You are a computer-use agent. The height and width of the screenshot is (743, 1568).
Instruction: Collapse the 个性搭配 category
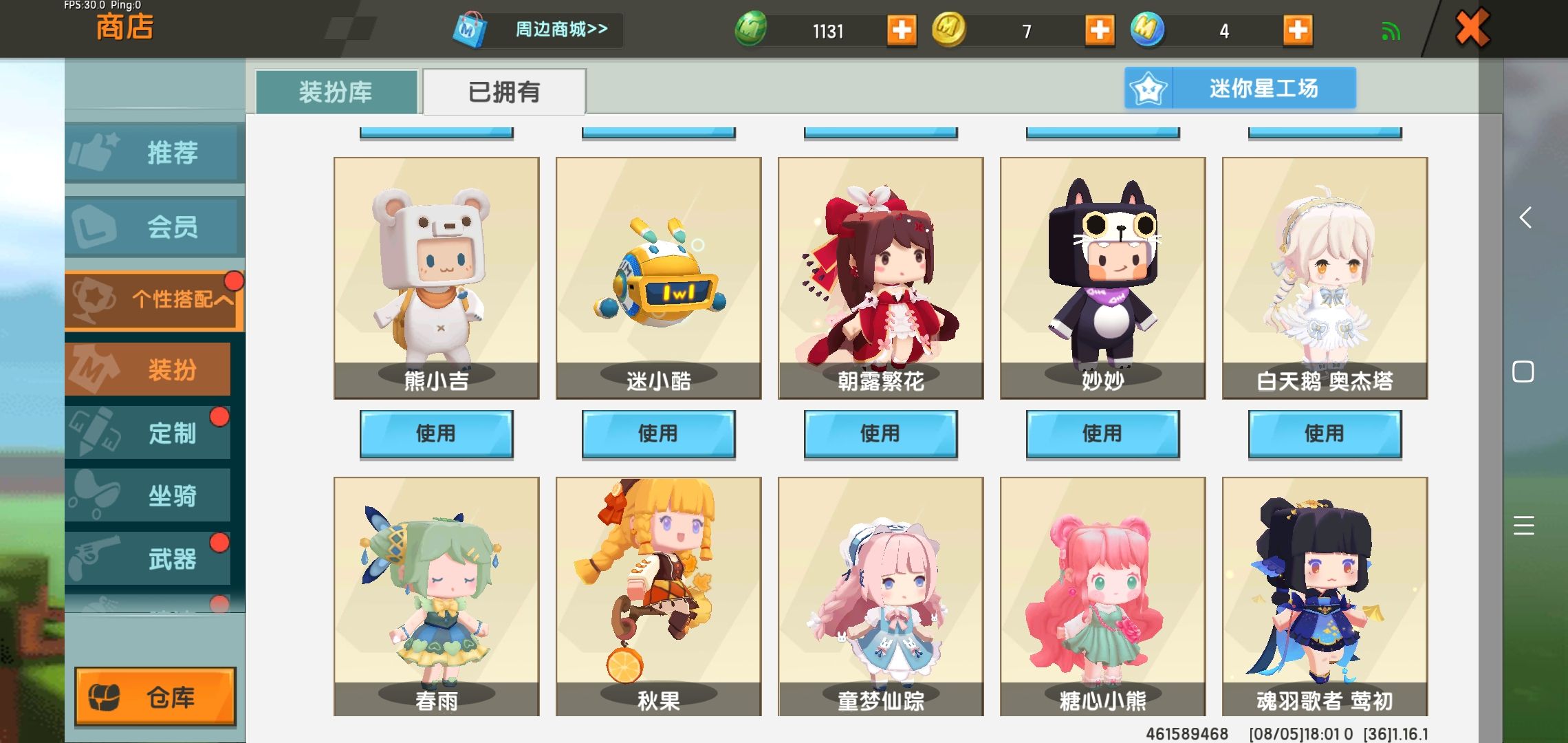154,299
